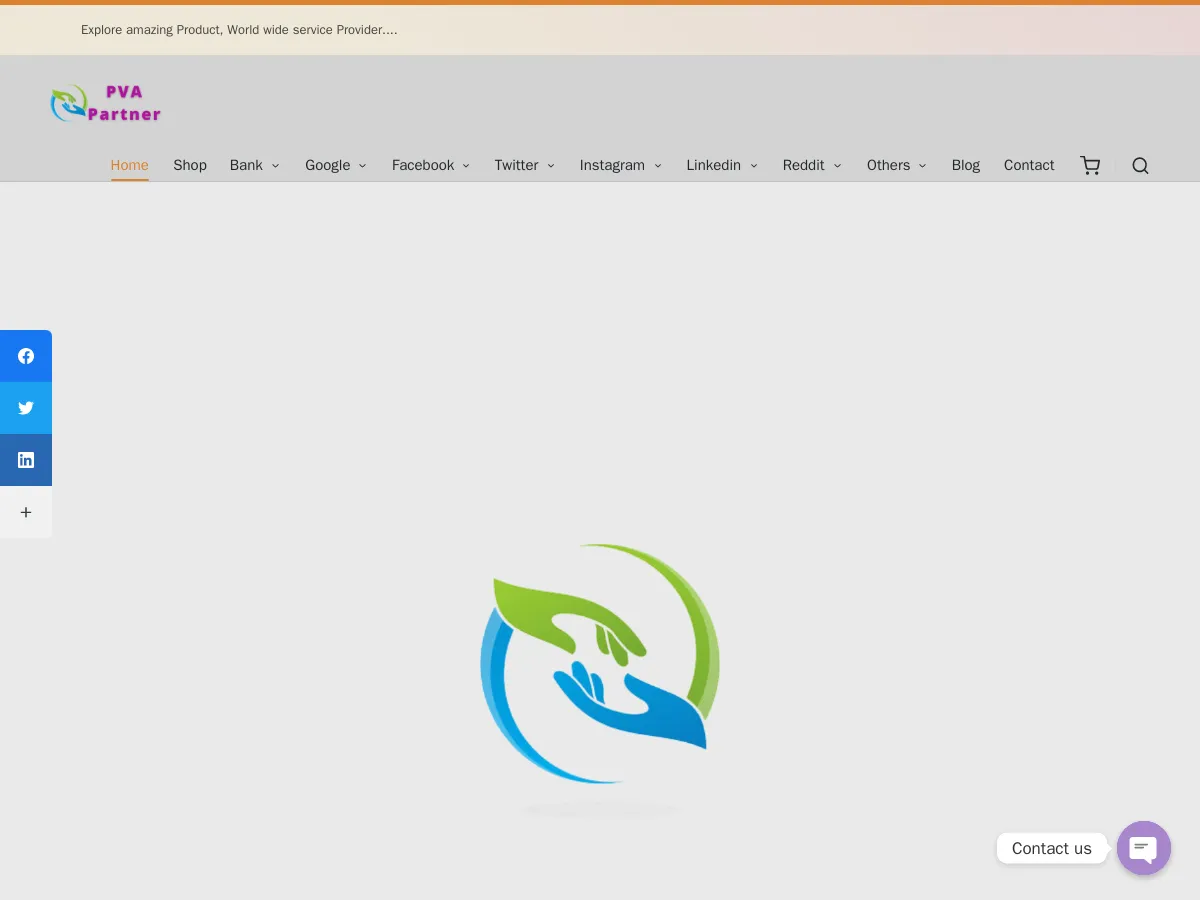1200x900 pixels.
Task: Click the LinkedIn share icon in sidebar
Action: (x=26, y=460)
